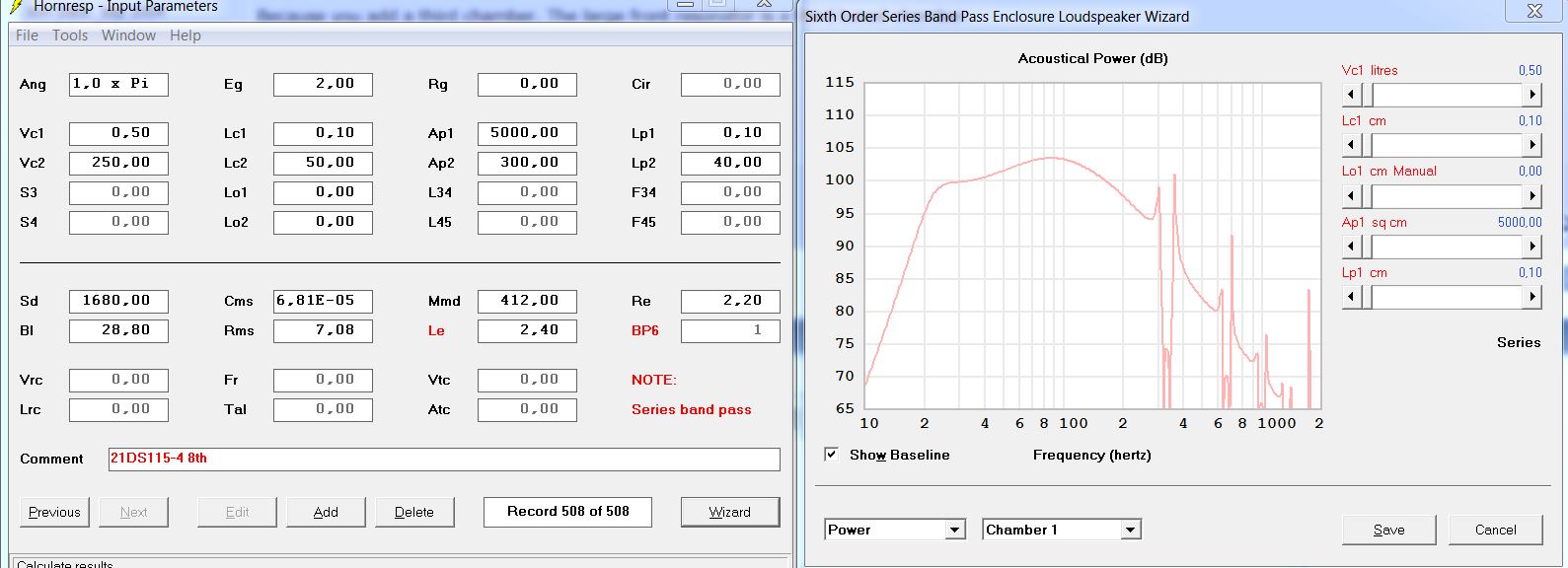The image size is (1568, 568).
Task: Click the Lo1 cm Manual label
Action: pyautogui.click(x=1388, y=171)
